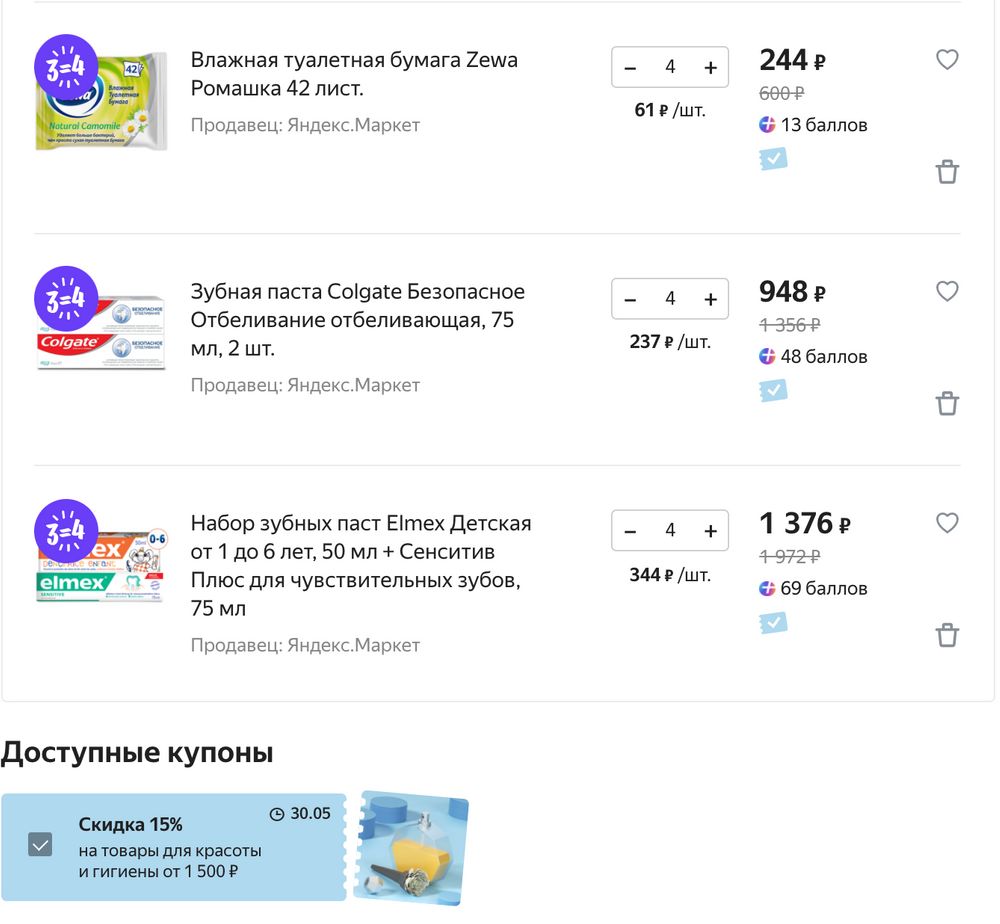The image size is (1000, 924).
Task: Open Zewa Ромашка toilet paper product link
Action: click(354, 74)
